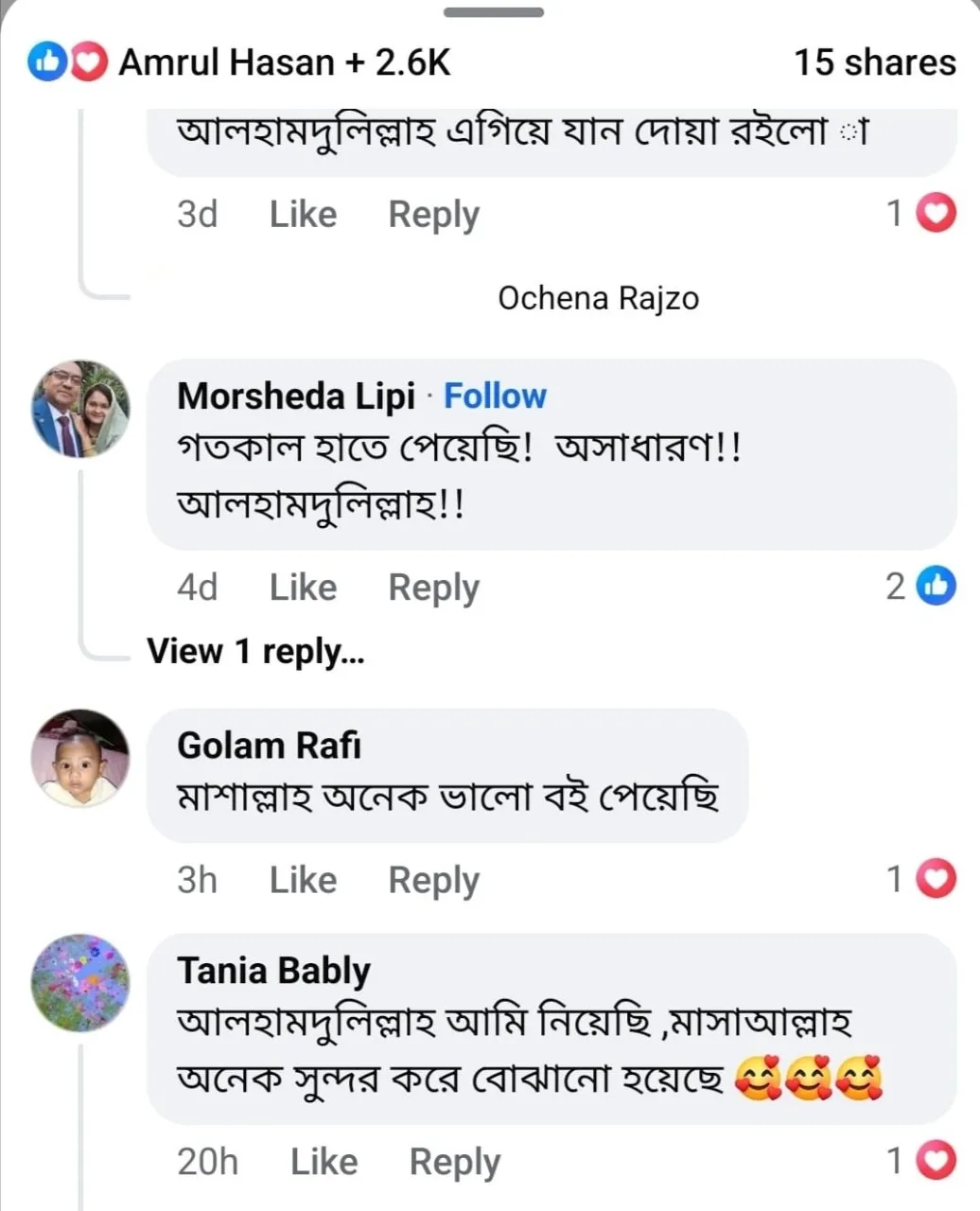This screenshot has height=1211, width=980.
Task: Open heart reaction on the 3d comment
Action: 936,214
